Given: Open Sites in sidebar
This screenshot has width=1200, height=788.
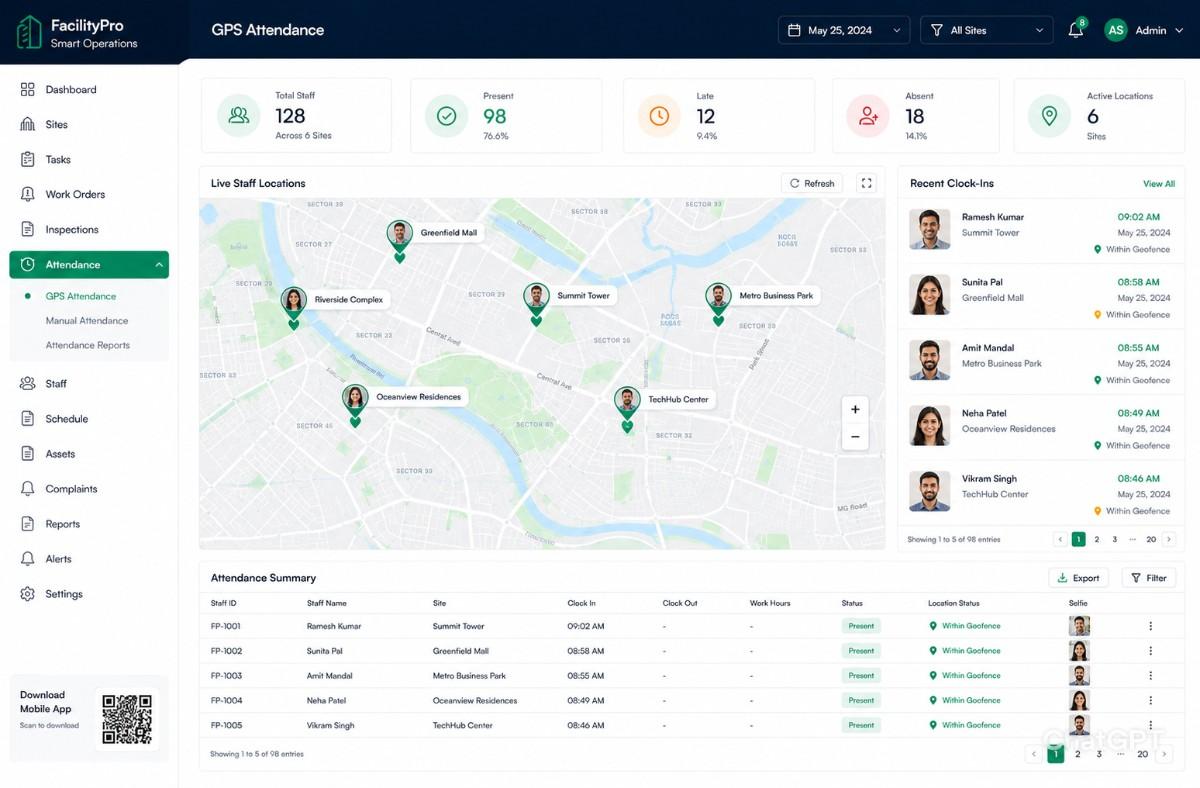Looking at the screenshot, I should [57, 125].
